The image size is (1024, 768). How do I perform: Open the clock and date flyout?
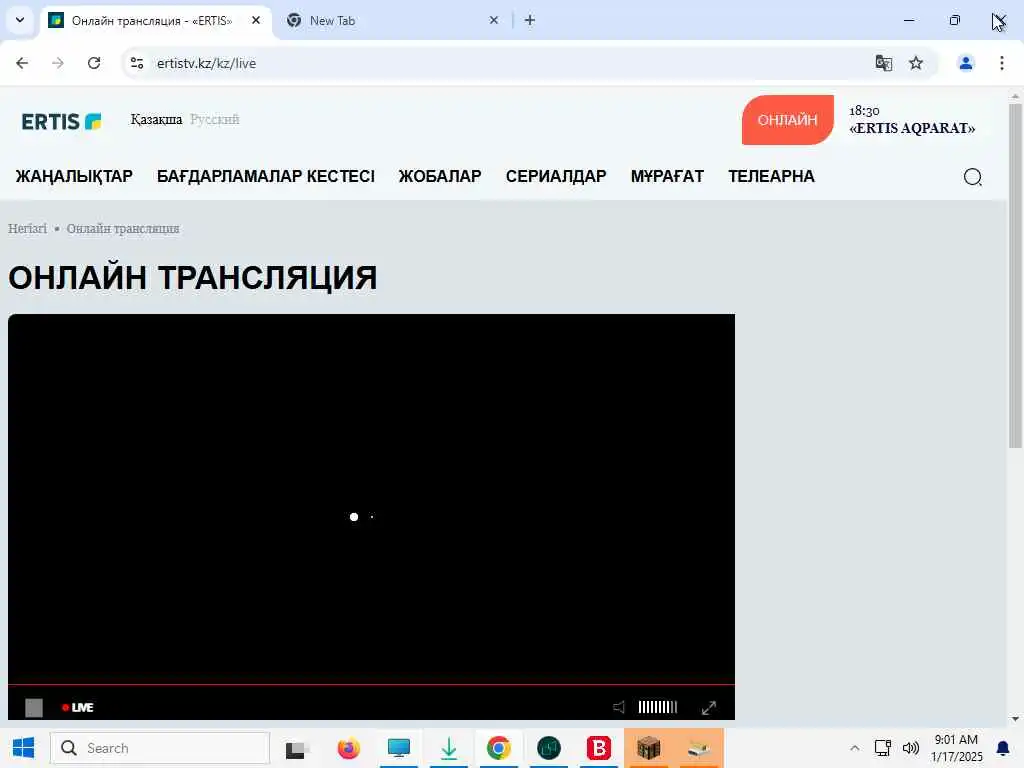[x=956, y=748]
